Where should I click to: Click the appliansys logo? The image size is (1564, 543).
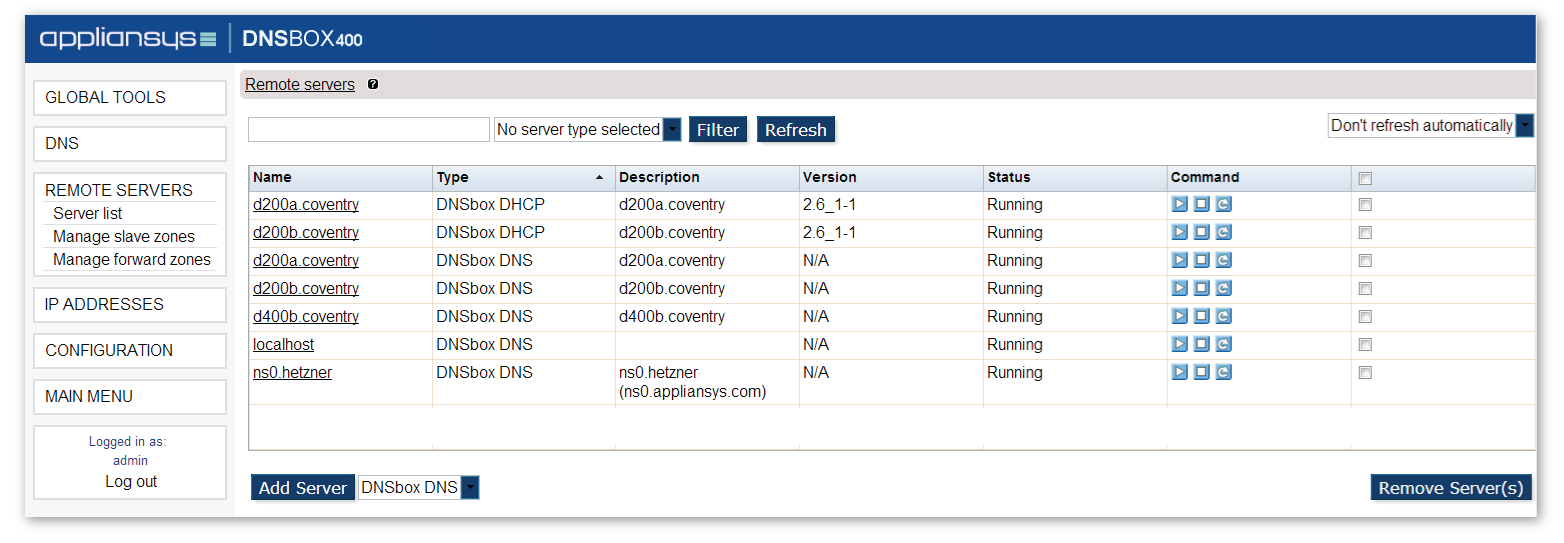128,39
